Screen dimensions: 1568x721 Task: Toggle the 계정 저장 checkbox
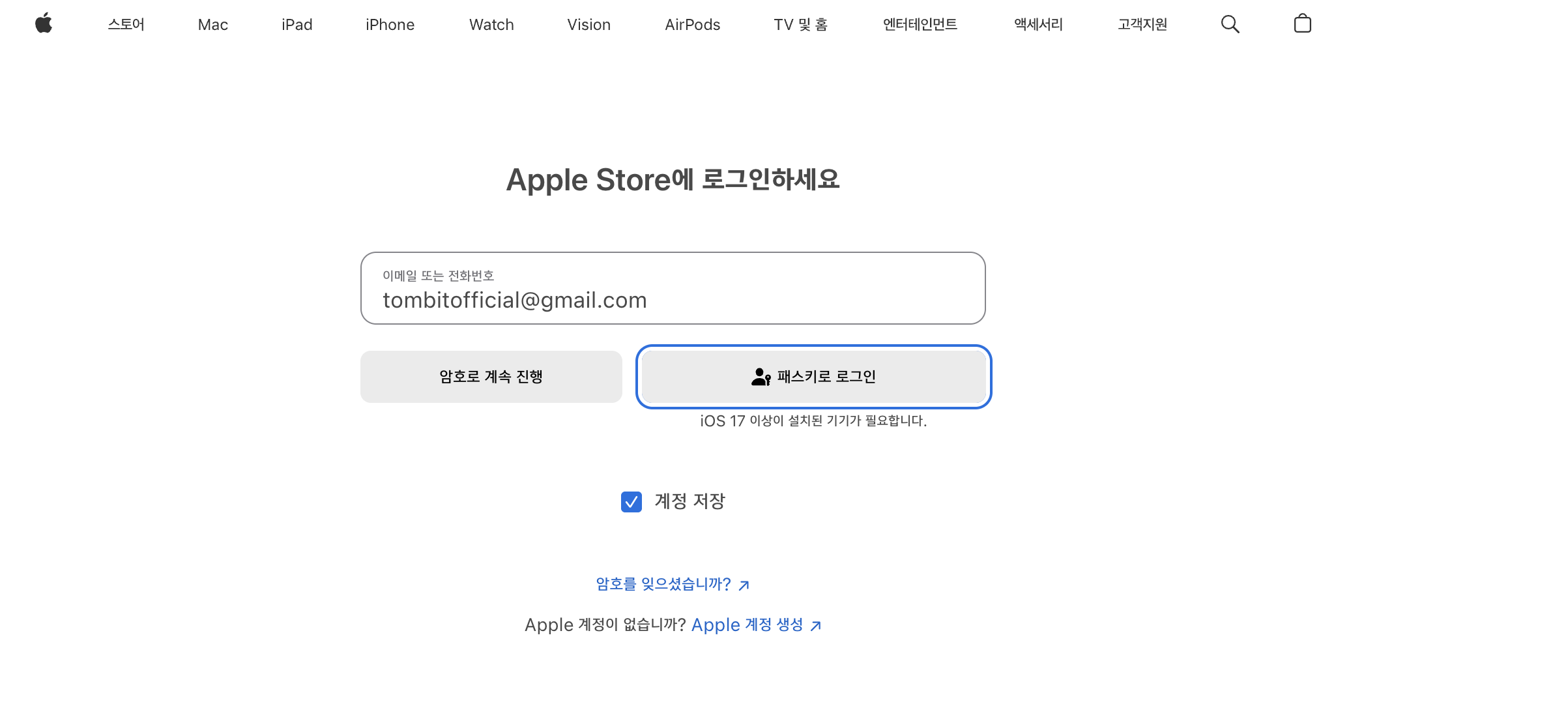tap(632, 502)
